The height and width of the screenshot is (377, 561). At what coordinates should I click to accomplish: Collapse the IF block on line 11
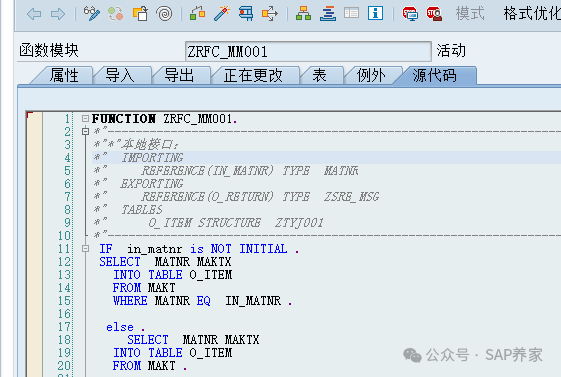(85, 248)
